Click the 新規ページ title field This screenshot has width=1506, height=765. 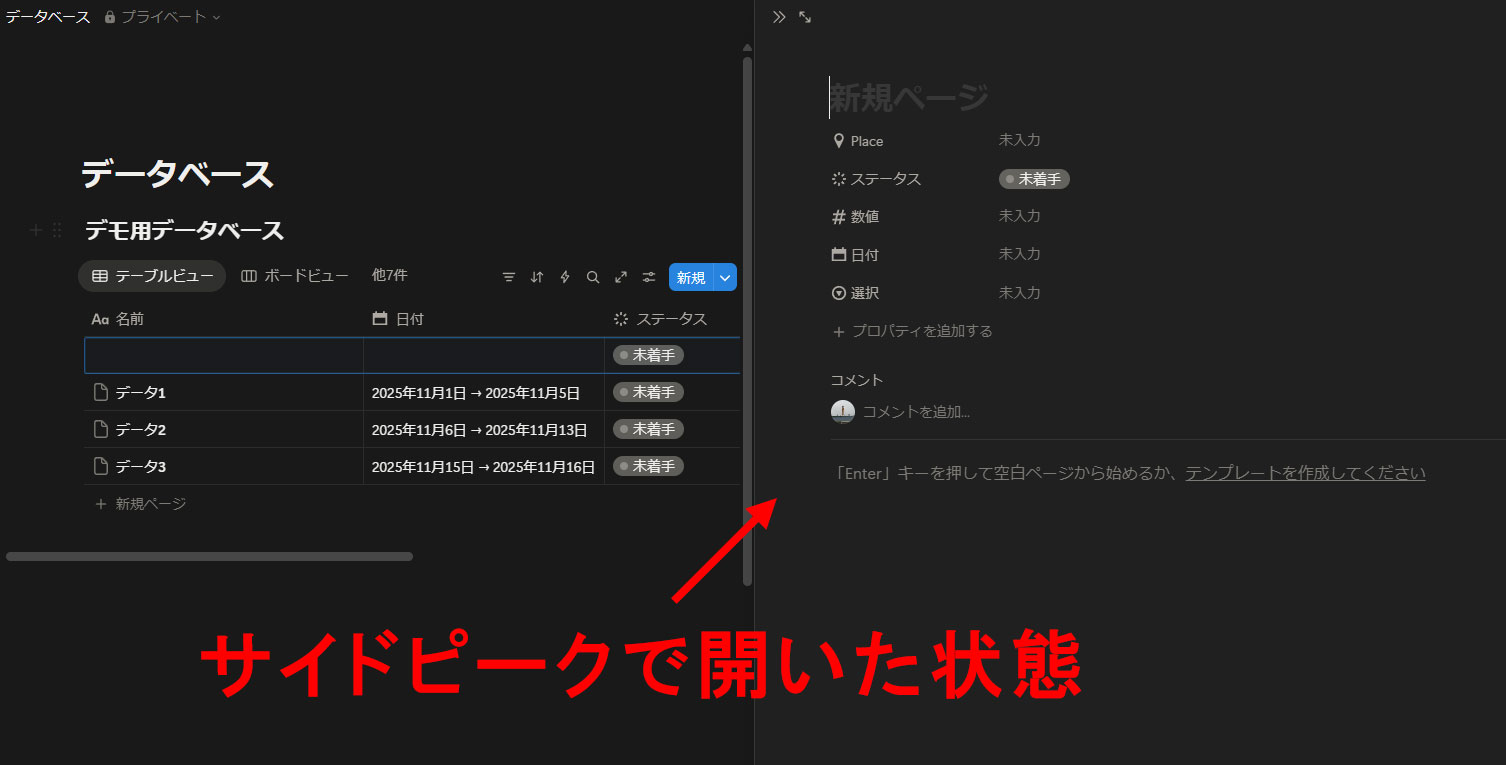909,98
